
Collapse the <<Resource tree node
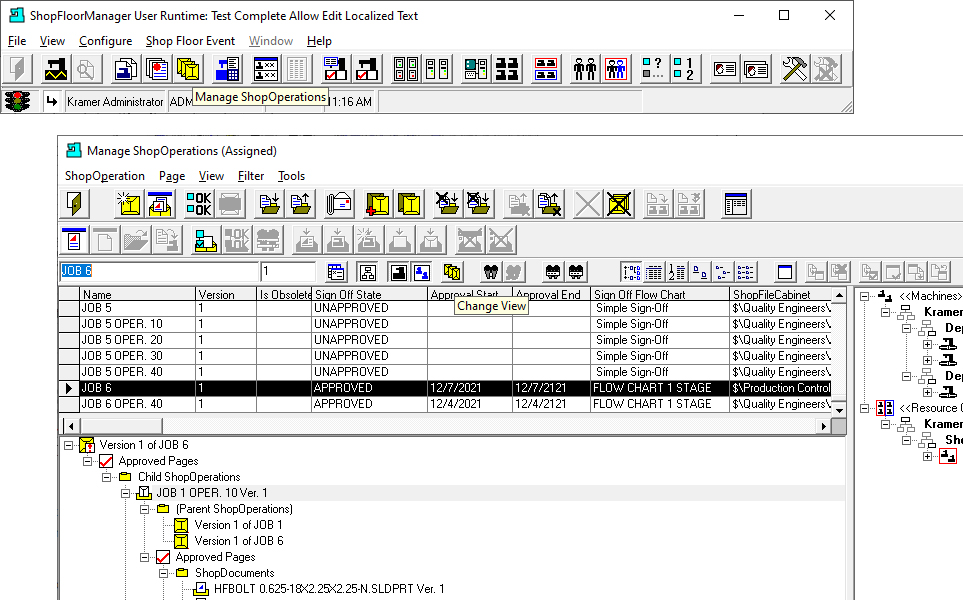click(x=865, y=408)
